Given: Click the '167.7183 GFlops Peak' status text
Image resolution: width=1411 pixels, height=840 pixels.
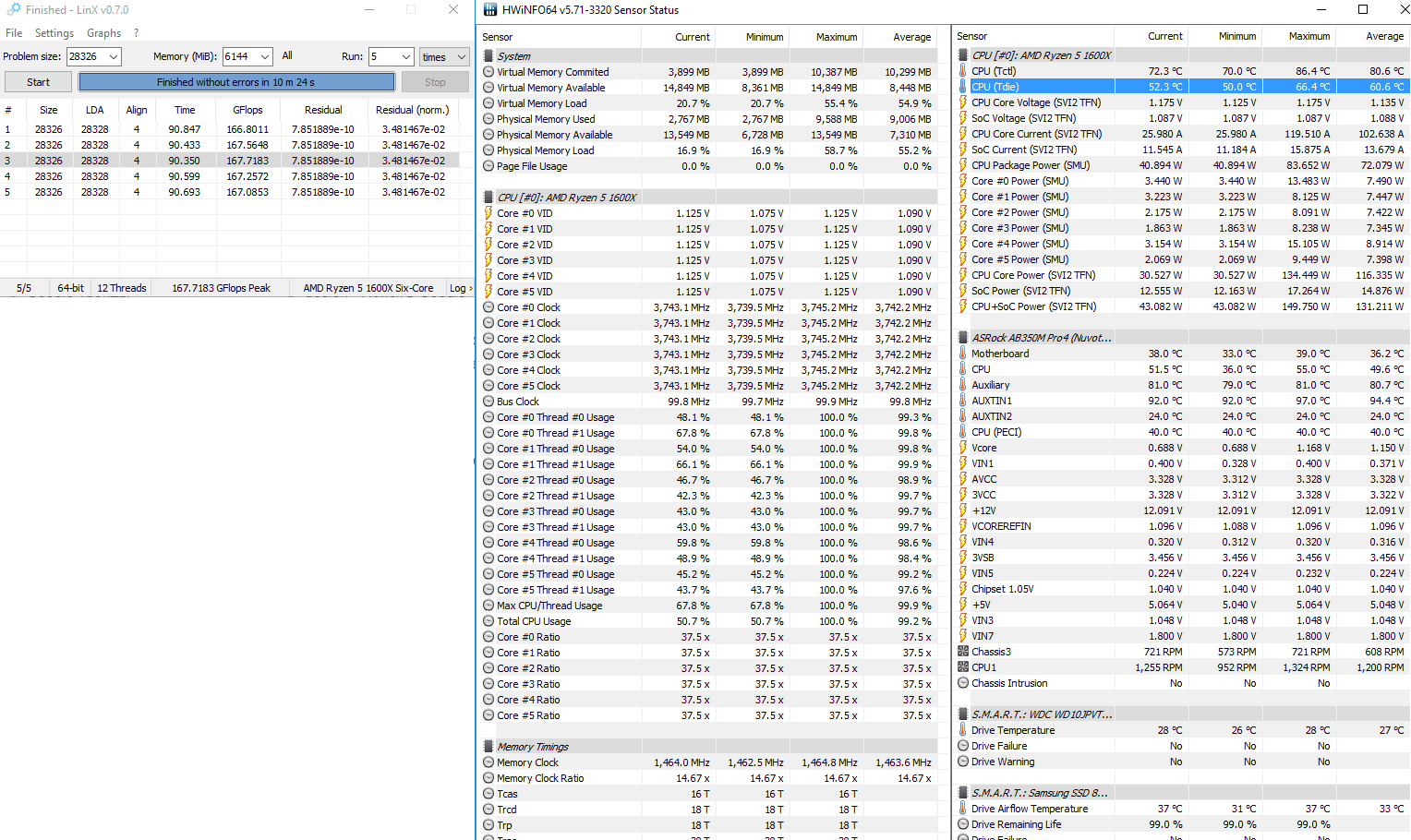Looking at the screenshot, I should coord(221,288).
